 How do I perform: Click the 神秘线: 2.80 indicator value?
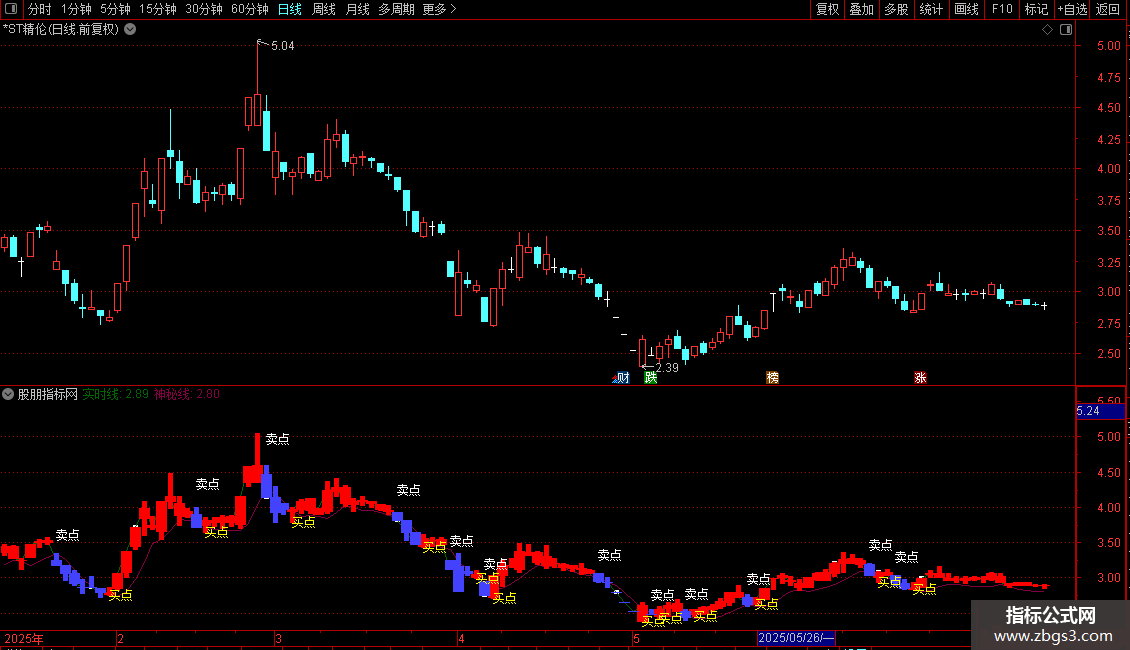(187, 394)
